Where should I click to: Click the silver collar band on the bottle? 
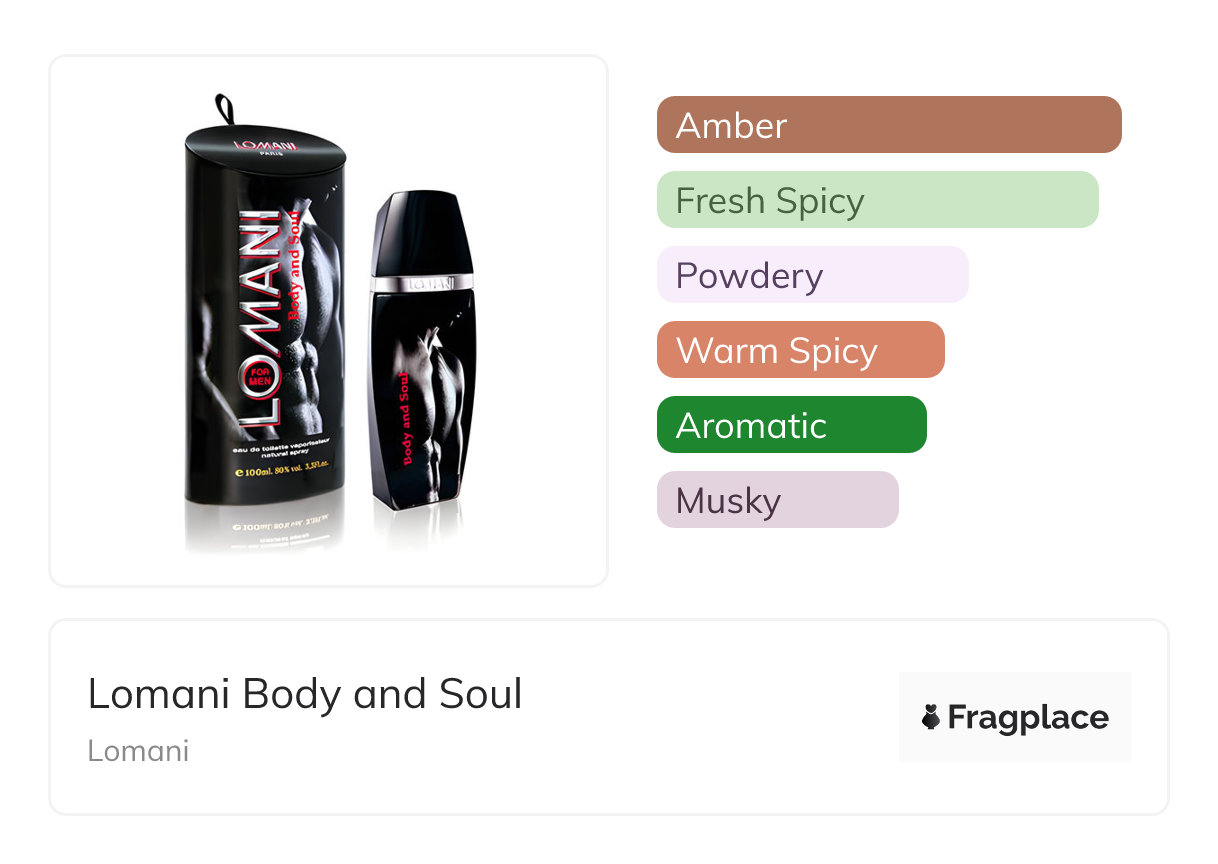(422, 283)
